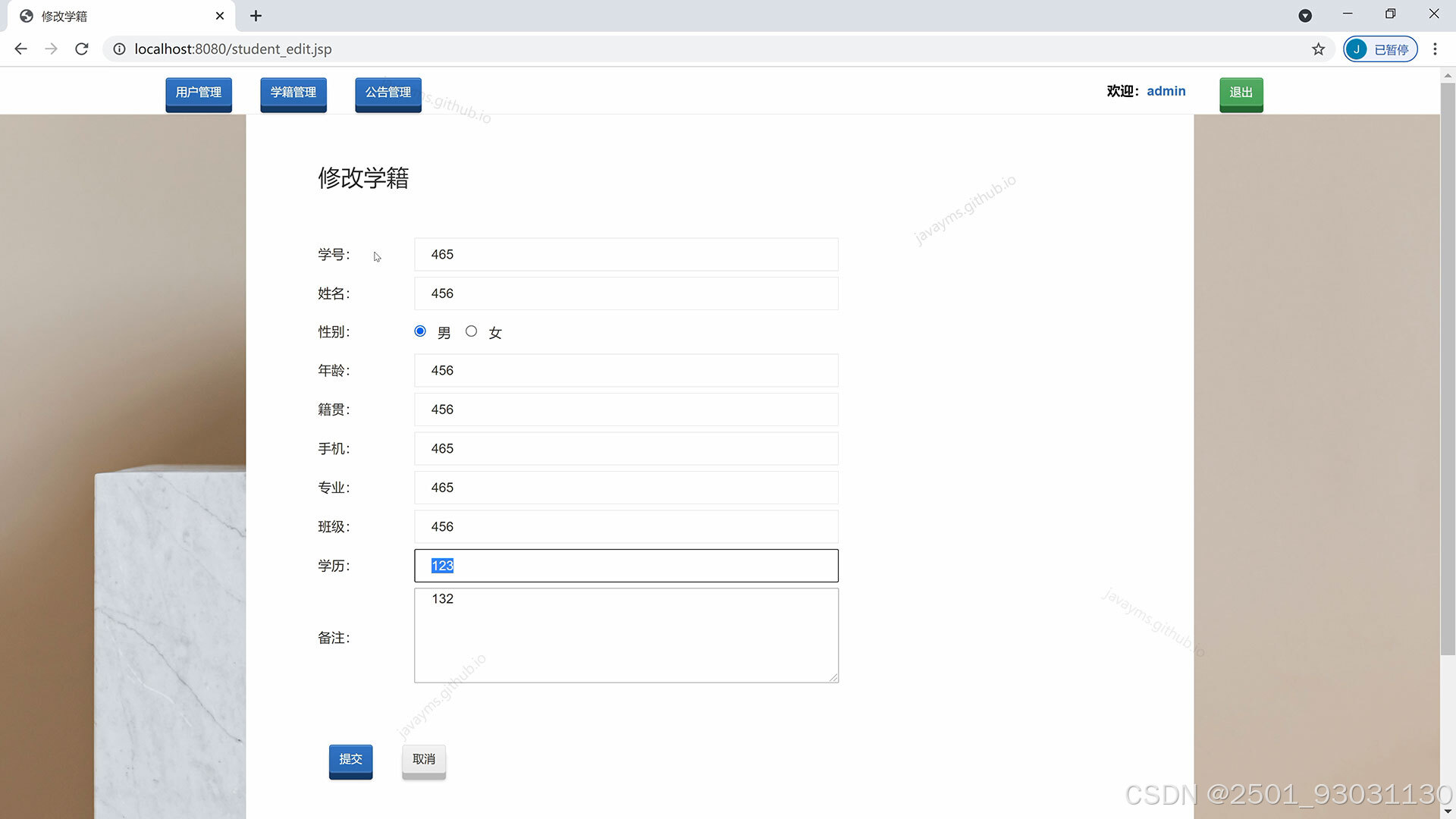Open 学籍管理 menu

coord(293,93)
